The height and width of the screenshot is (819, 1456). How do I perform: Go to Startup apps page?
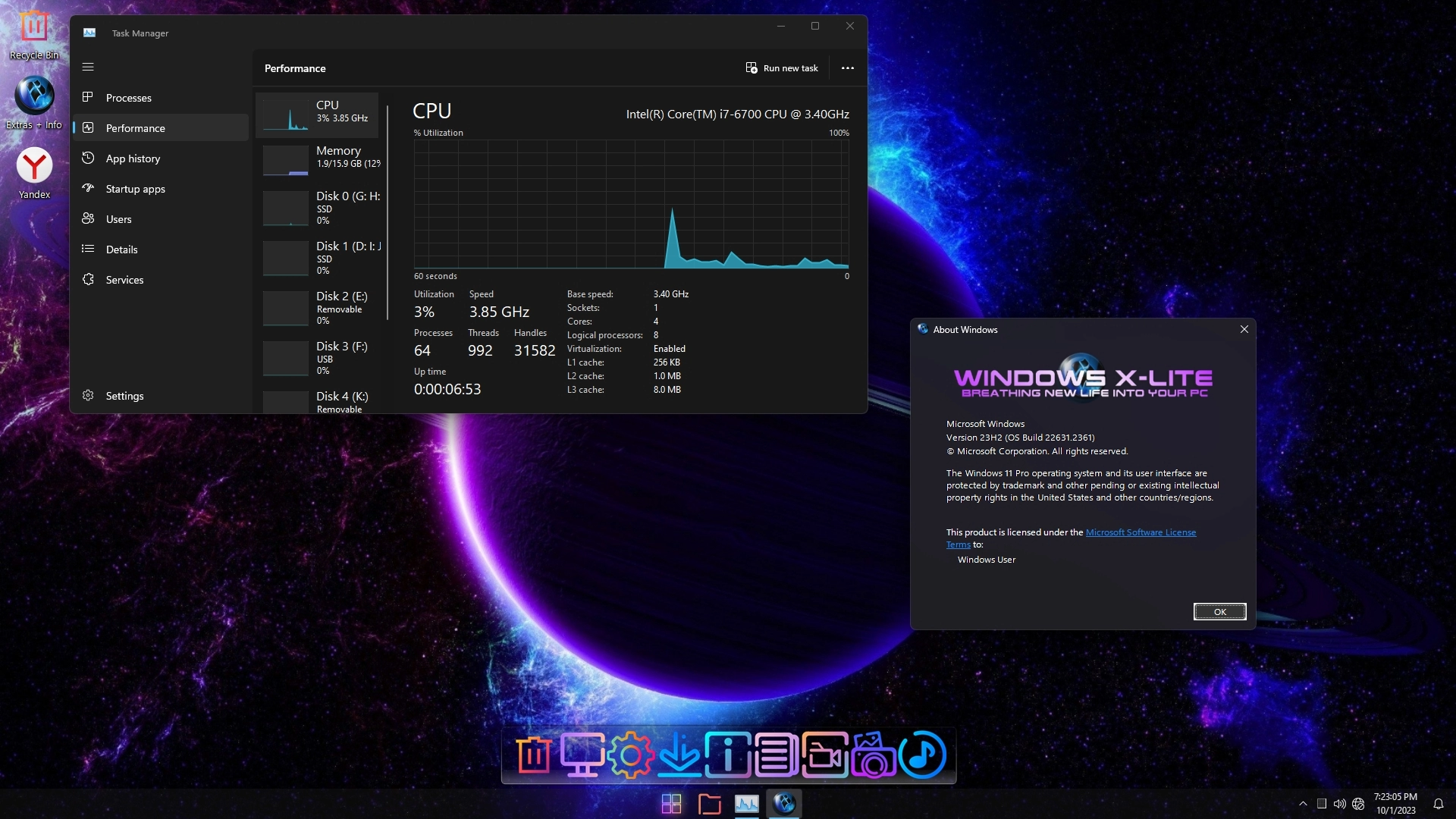coord(135,189)
